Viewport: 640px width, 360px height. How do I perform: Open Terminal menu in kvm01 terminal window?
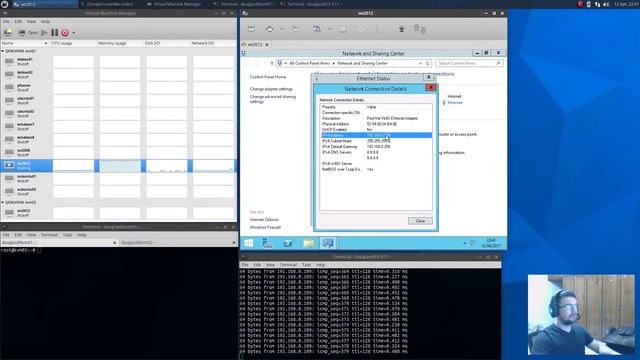(49, 235)
